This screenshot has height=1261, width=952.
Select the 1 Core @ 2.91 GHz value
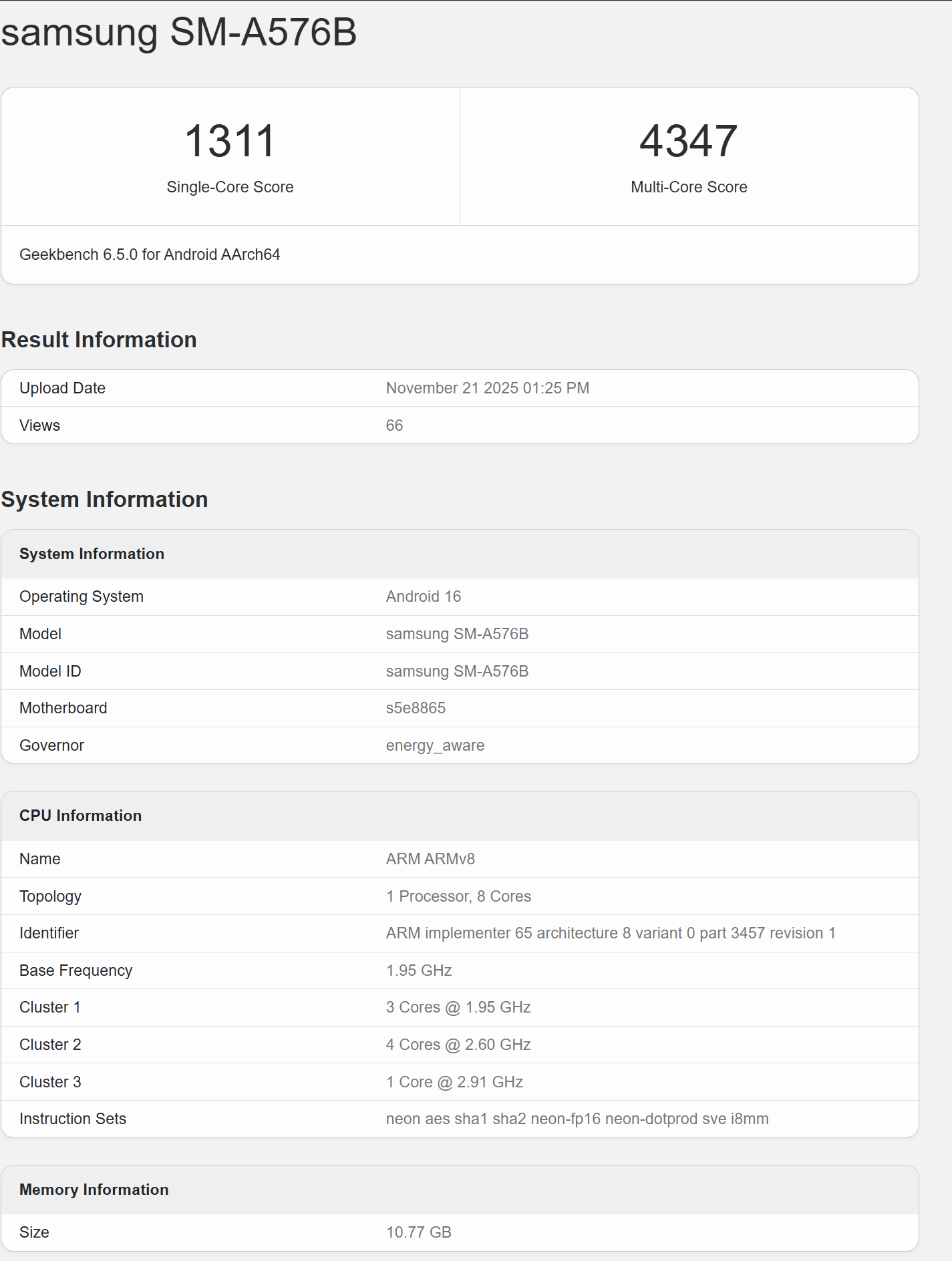click(x=454, y=1082)
